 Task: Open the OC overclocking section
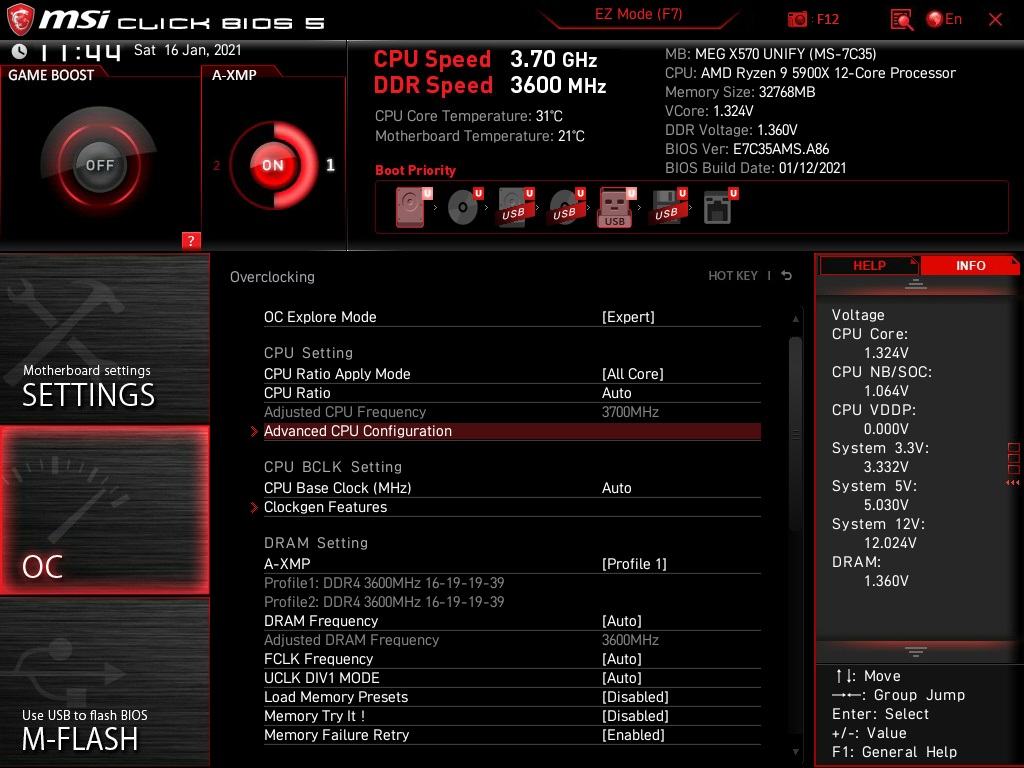click(x=104, y=511)
